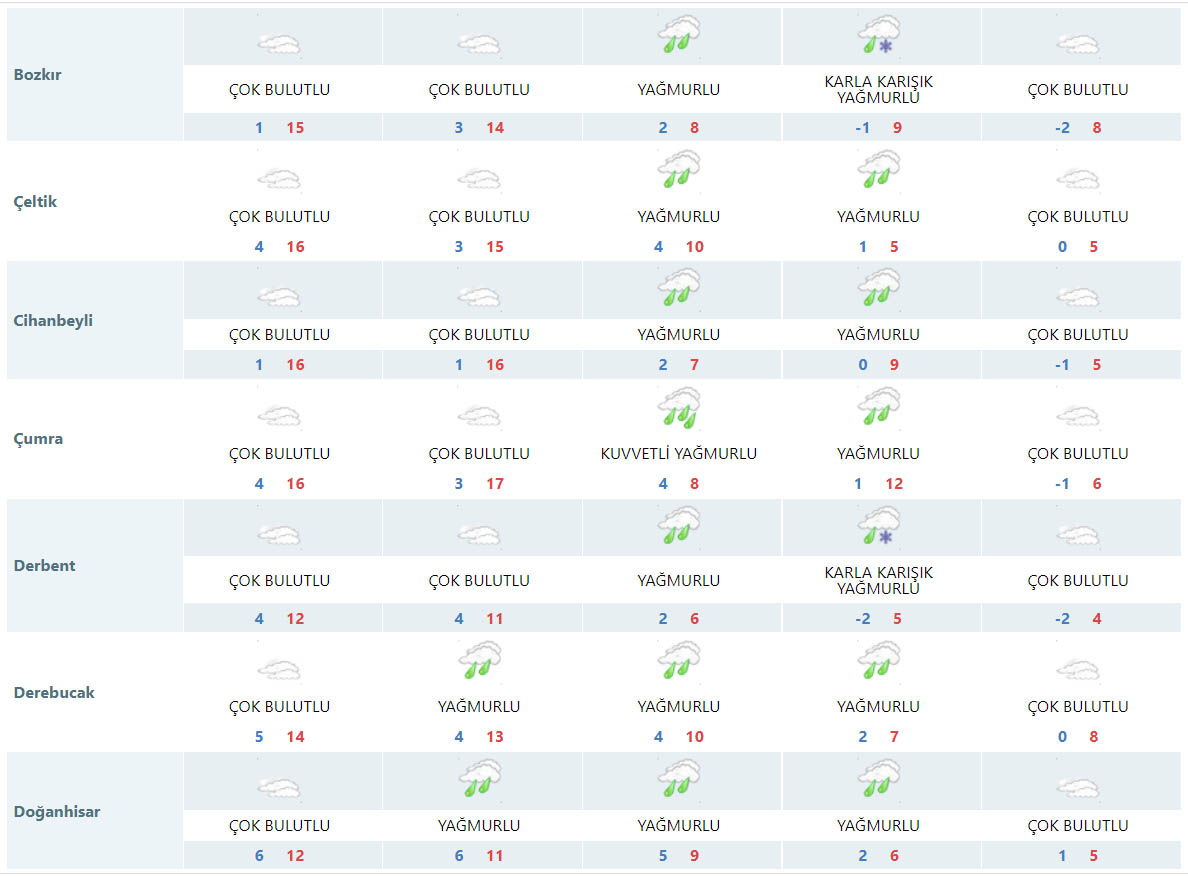Select the Doğanhisar district name
Image resolution: width=1188 pixels, height=877 pixels.
pyautogui.click(x=57, y=811)
